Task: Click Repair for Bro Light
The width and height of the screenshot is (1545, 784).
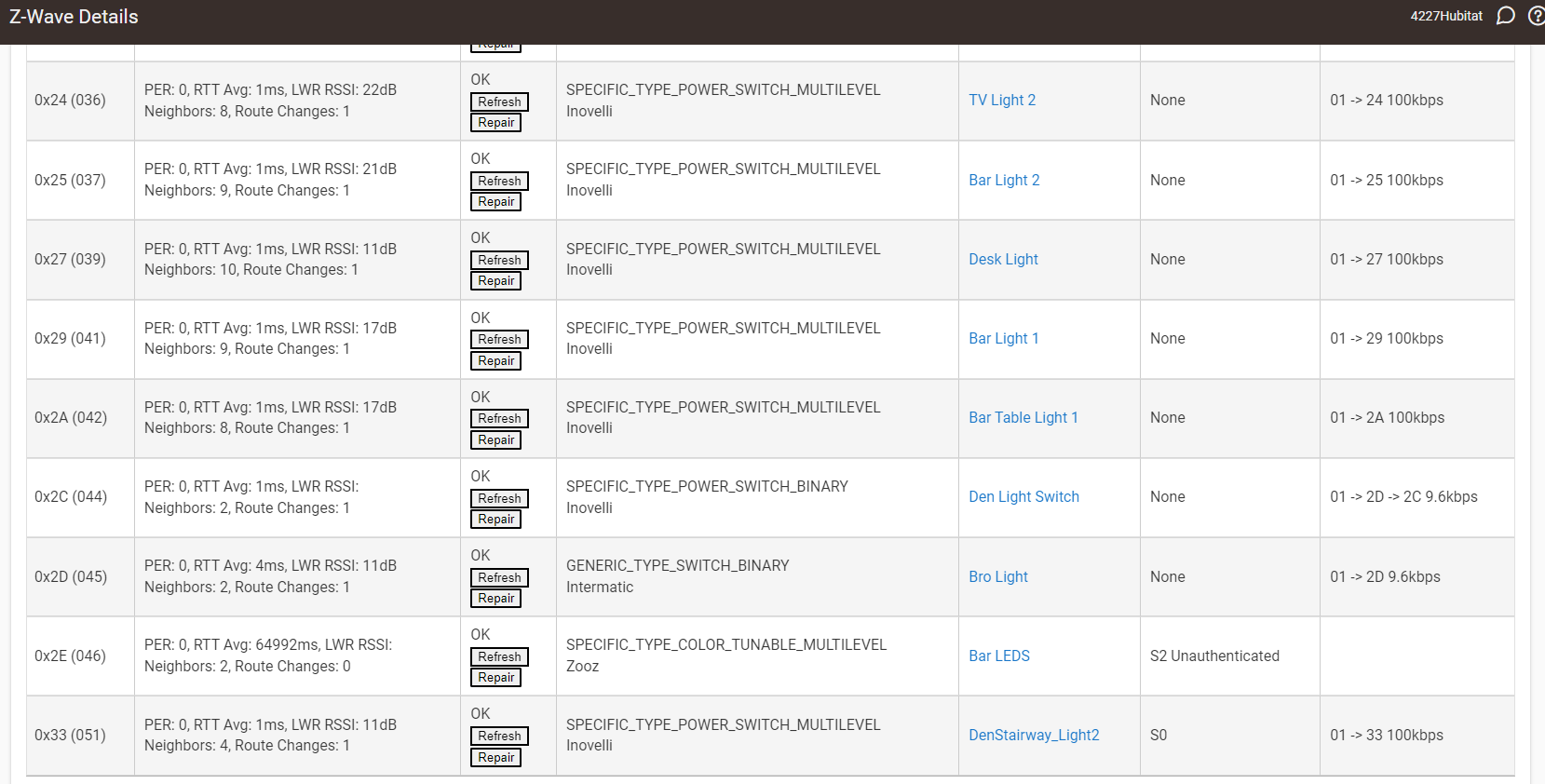Action: pos(495,598)
